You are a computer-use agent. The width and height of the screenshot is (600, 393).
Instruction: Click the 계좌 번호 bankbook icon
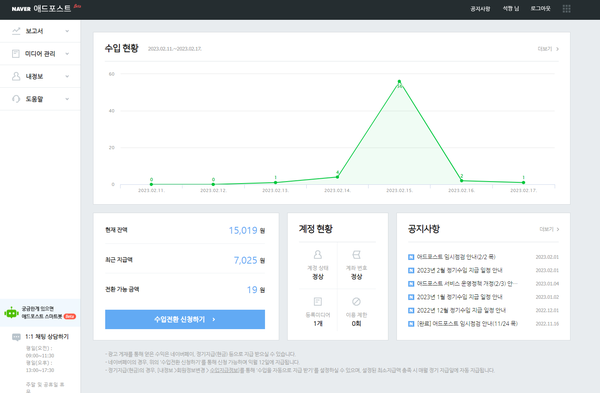click(x=356, y=254)
